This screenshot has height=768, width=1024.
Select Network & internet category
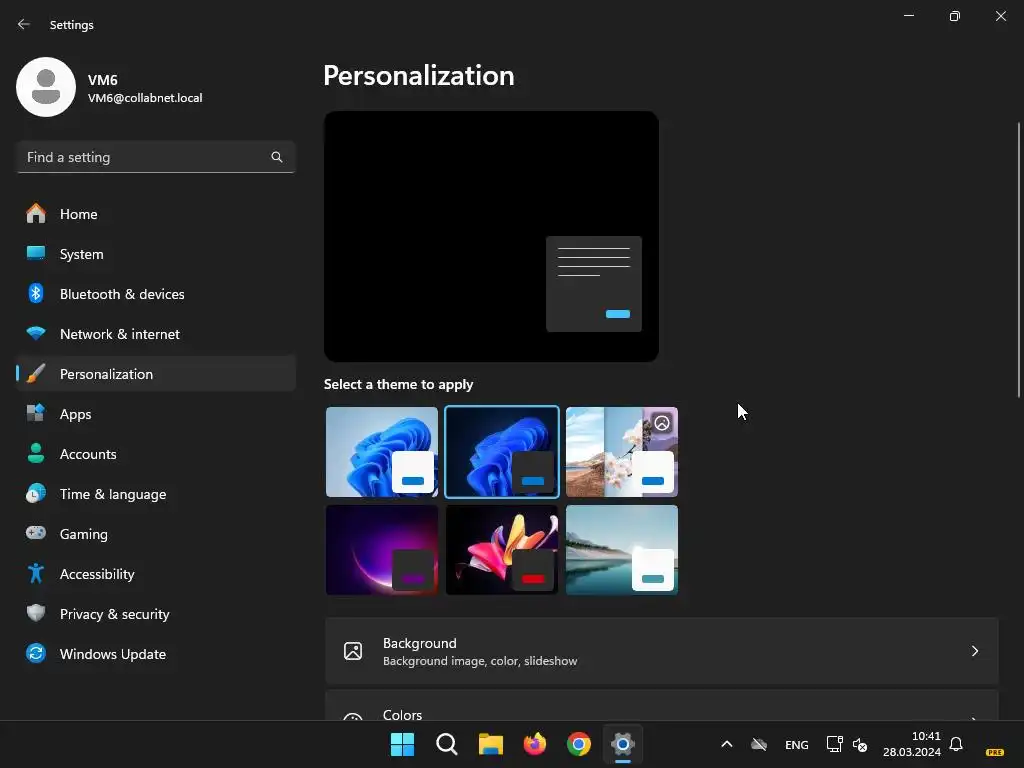120,334
